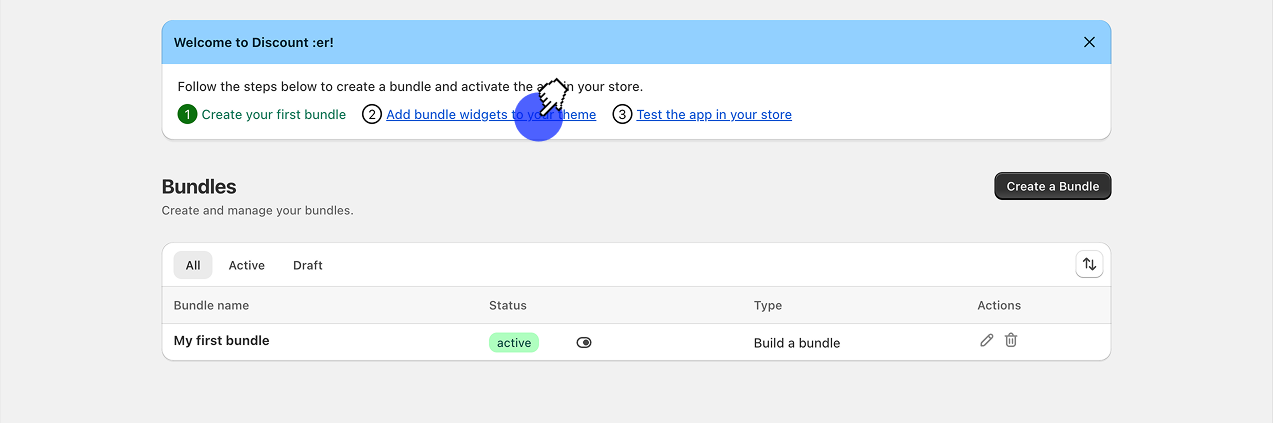Switch to the All tab
Image resolution: width=1273 pixels, height=423 pixels.
(x=193, y=265)
